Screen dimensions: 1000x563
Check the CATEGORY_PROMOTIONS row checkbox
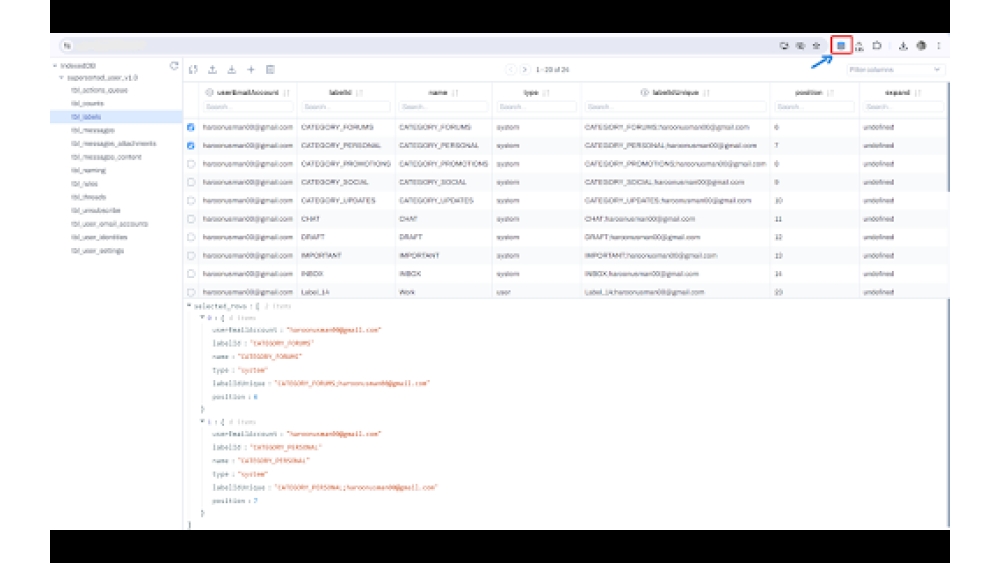(191, 164)
